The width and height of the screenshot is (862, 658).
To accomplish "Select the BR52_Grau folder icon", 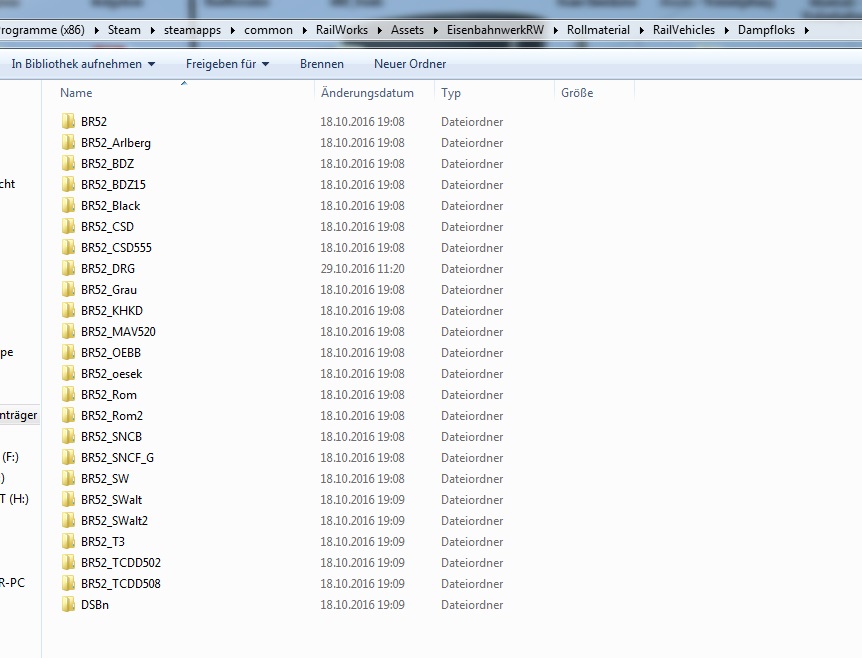I will coord(68,289).
